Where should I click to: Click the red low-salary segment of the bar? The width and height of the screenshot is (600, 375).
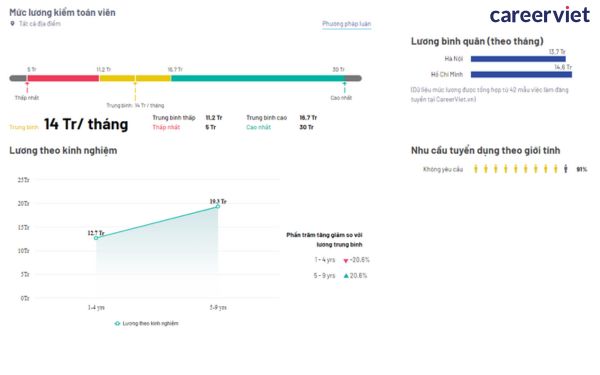tap(63, 78)
